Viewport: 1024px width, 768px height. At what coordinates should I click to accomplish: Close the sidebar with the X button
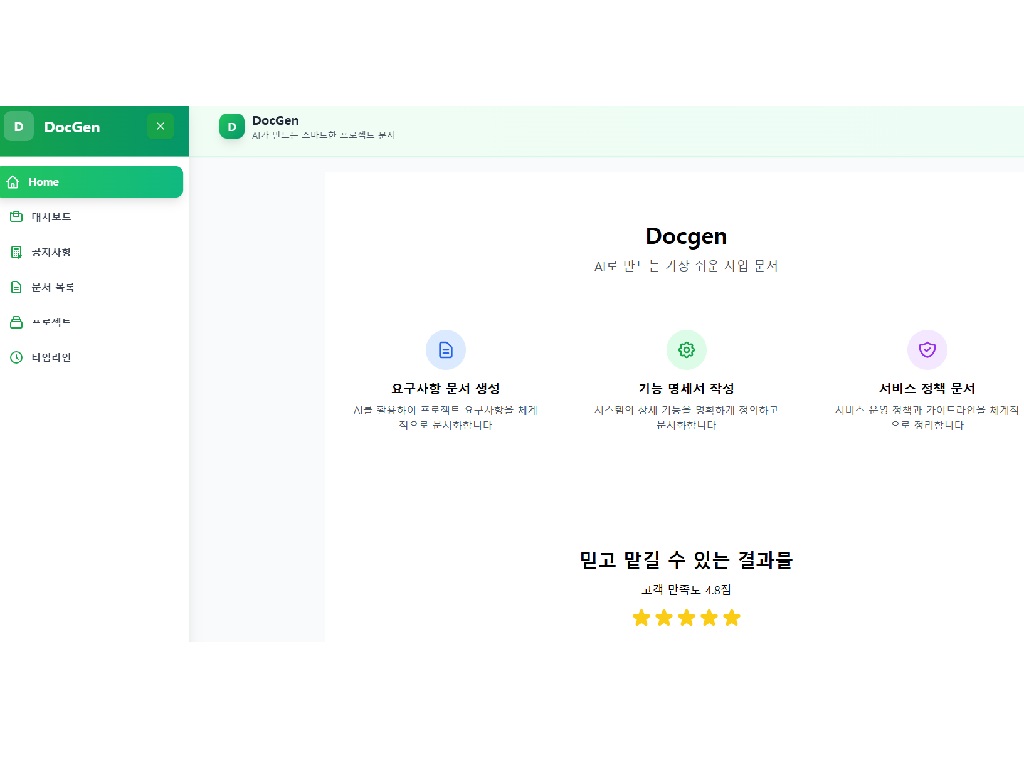(x=160, y=126)
